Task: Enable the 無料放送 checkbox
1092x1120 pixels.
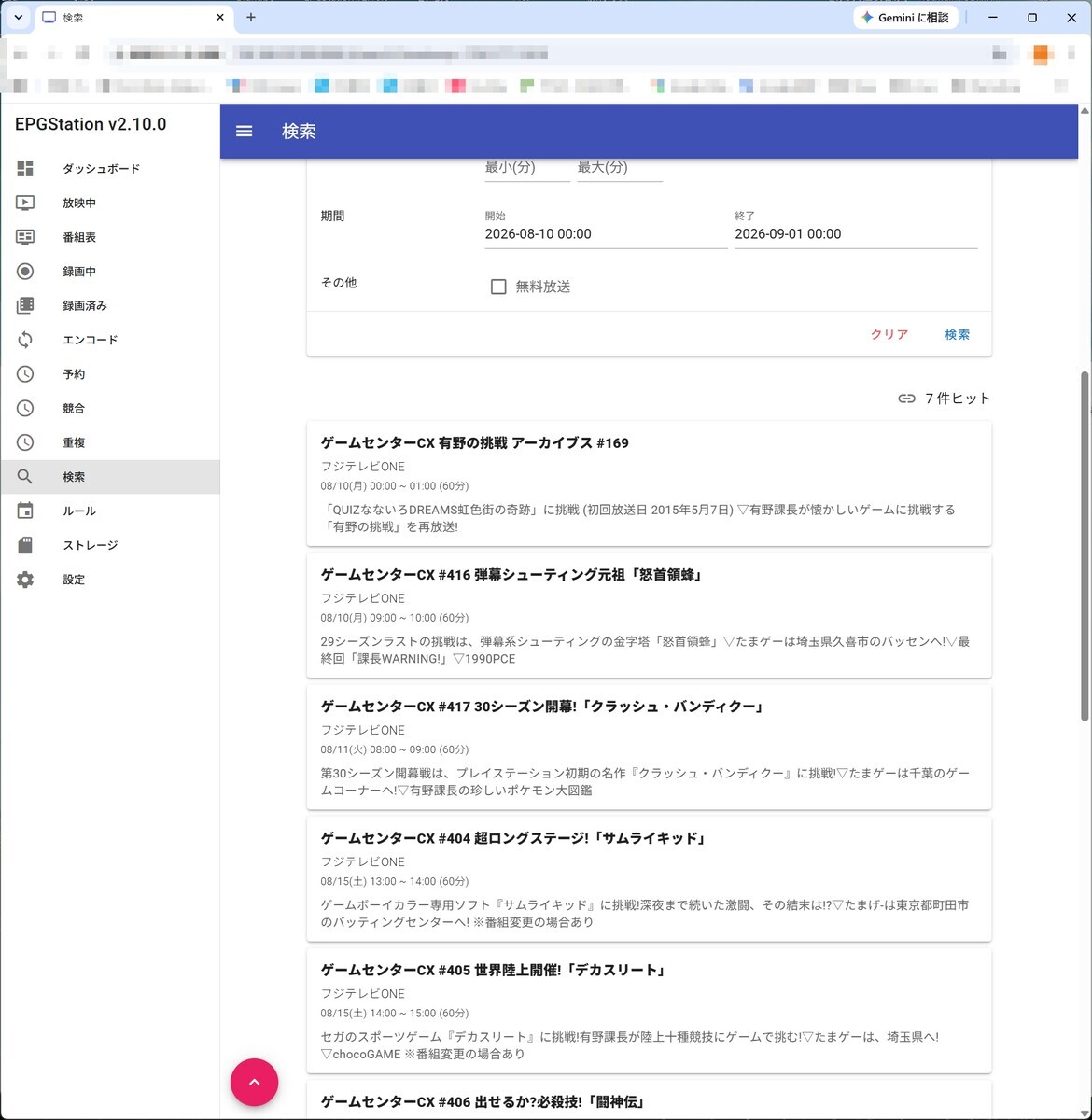Action: pyautogui.click(x=498, y=287)
